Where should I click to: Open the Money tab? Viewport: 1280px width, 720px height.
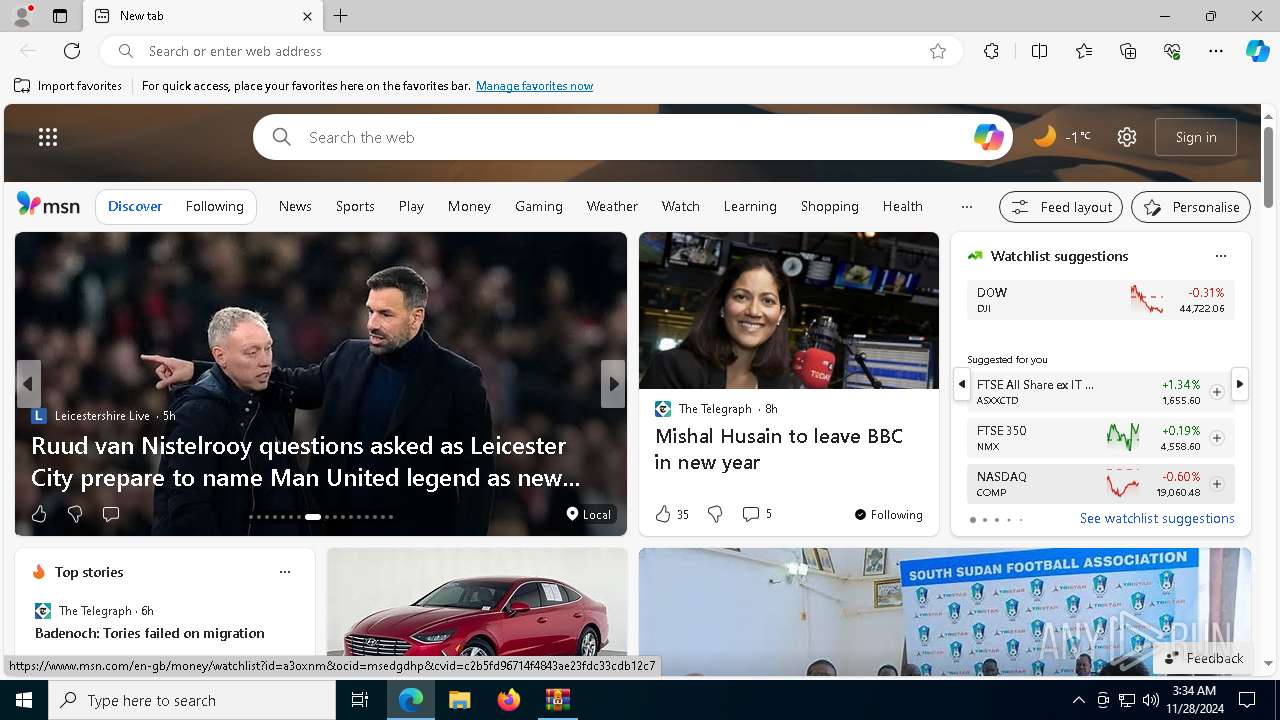(x=469, y=206)
